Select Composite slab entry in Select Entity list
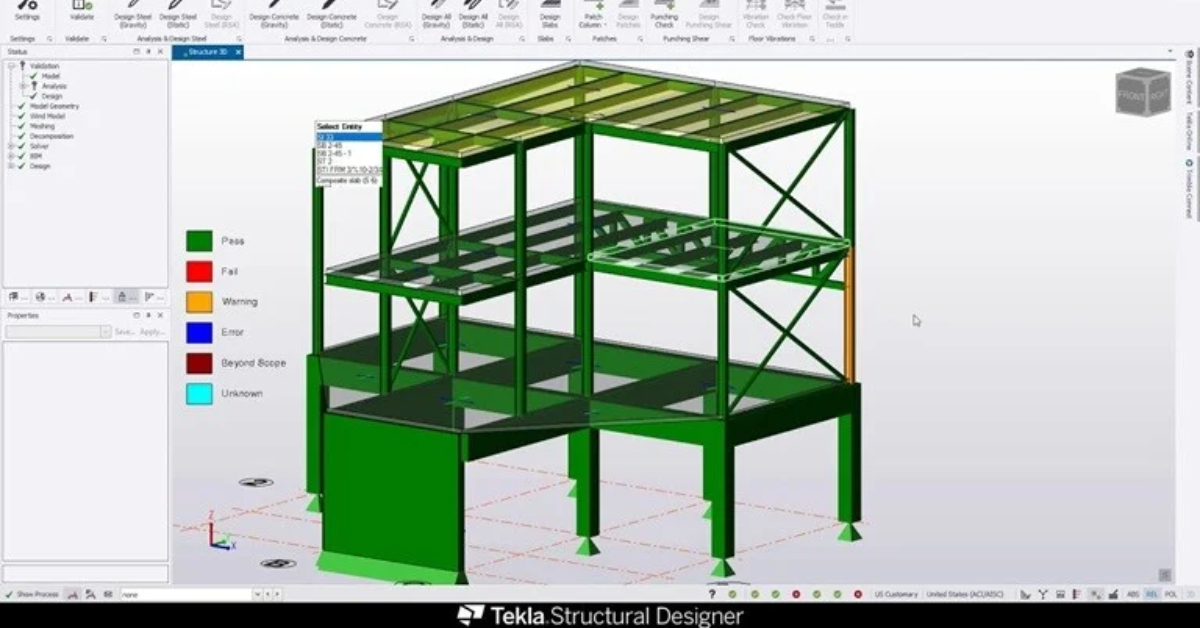 pyautogui.click(x=348, y=181)
